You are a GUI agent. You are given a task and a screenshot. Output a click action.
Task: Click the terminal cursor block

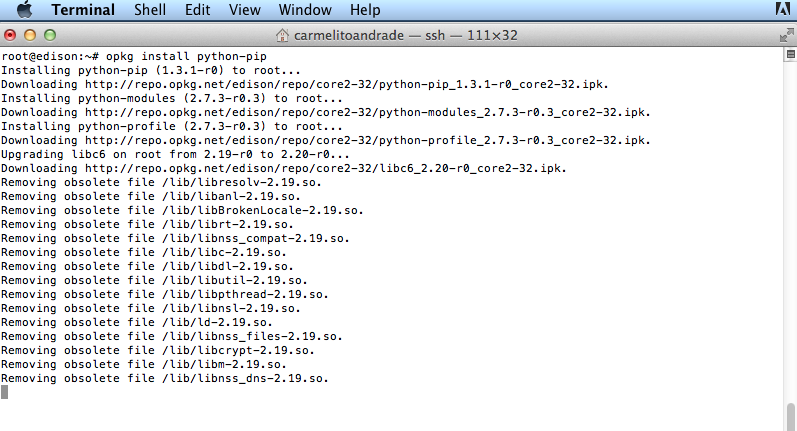[4, 392]
